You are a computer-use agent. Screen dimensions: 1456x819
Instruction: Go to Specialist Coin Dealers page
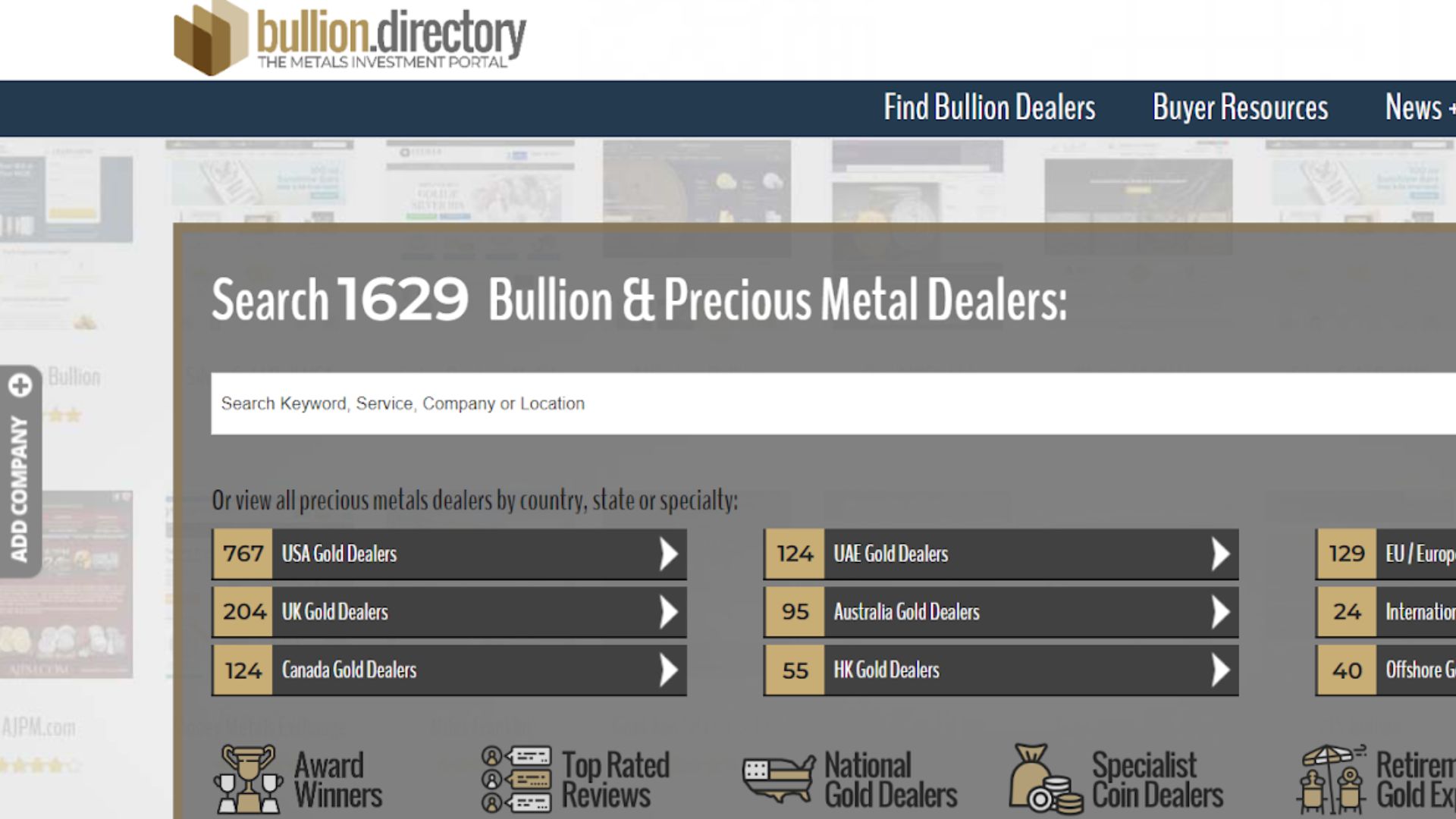tap(1157, 780)
